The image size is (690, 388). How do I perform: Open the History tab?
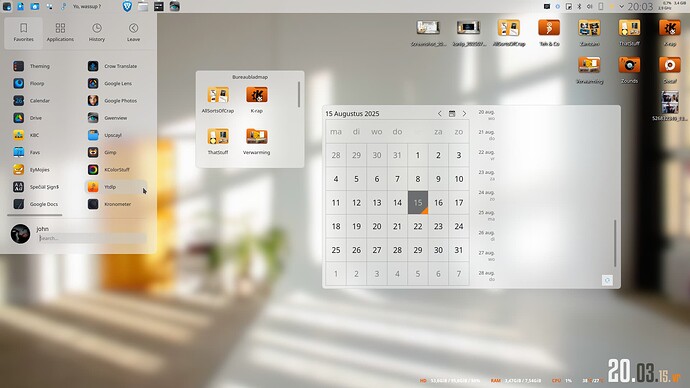(97, 33)
